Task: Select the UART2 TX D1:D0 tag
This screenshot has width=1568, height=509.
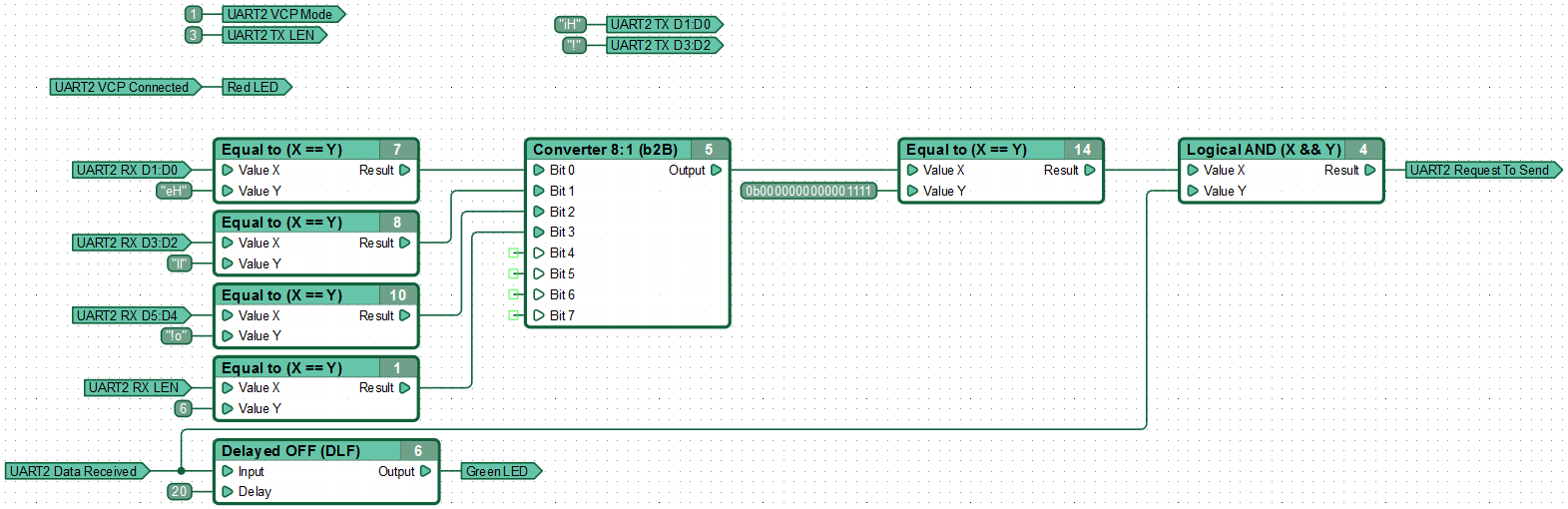Action: (x=665, y=24)
